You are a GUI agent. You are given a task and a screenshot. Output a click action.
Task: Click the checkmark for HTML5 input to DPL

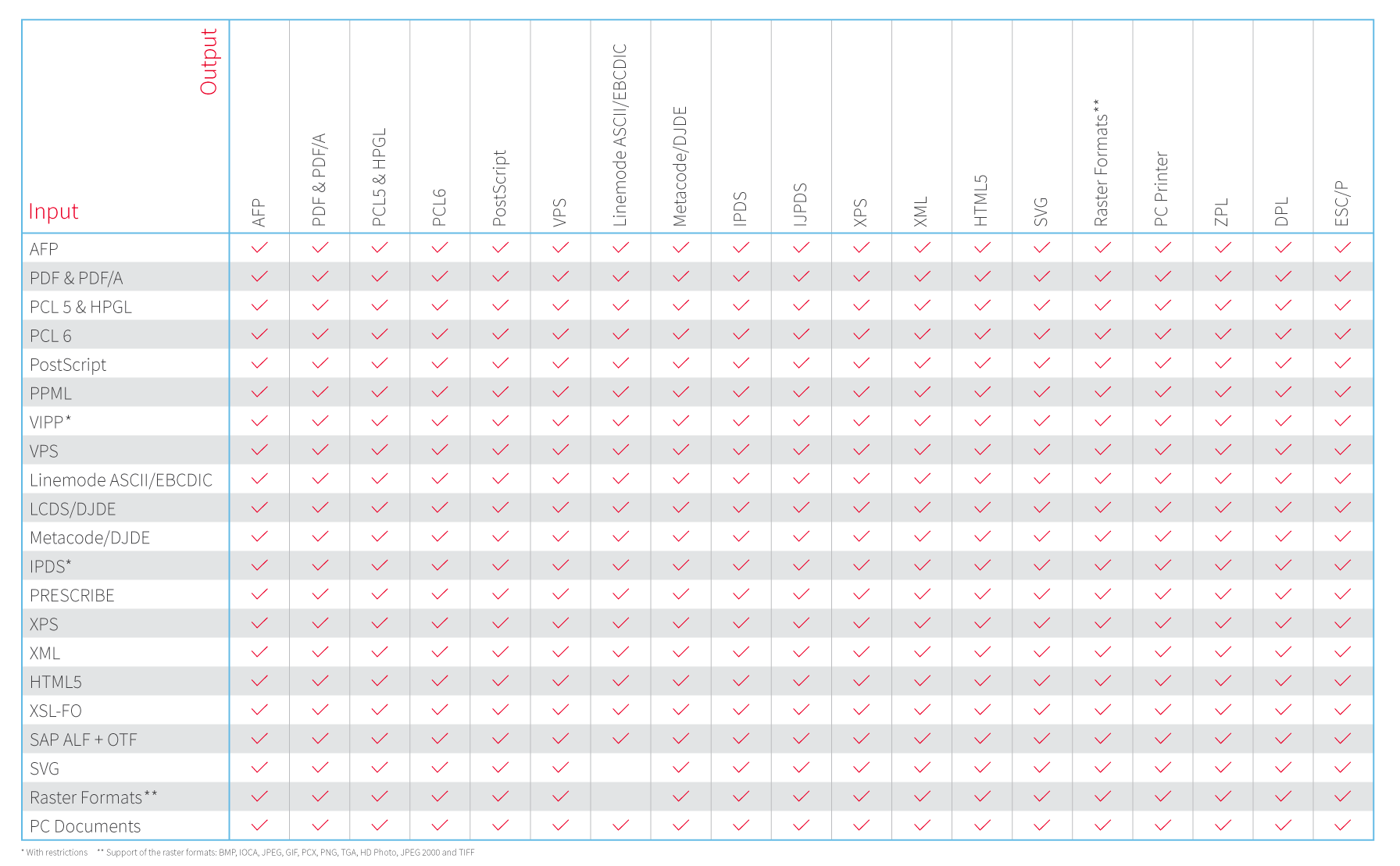click(1283, 681)
